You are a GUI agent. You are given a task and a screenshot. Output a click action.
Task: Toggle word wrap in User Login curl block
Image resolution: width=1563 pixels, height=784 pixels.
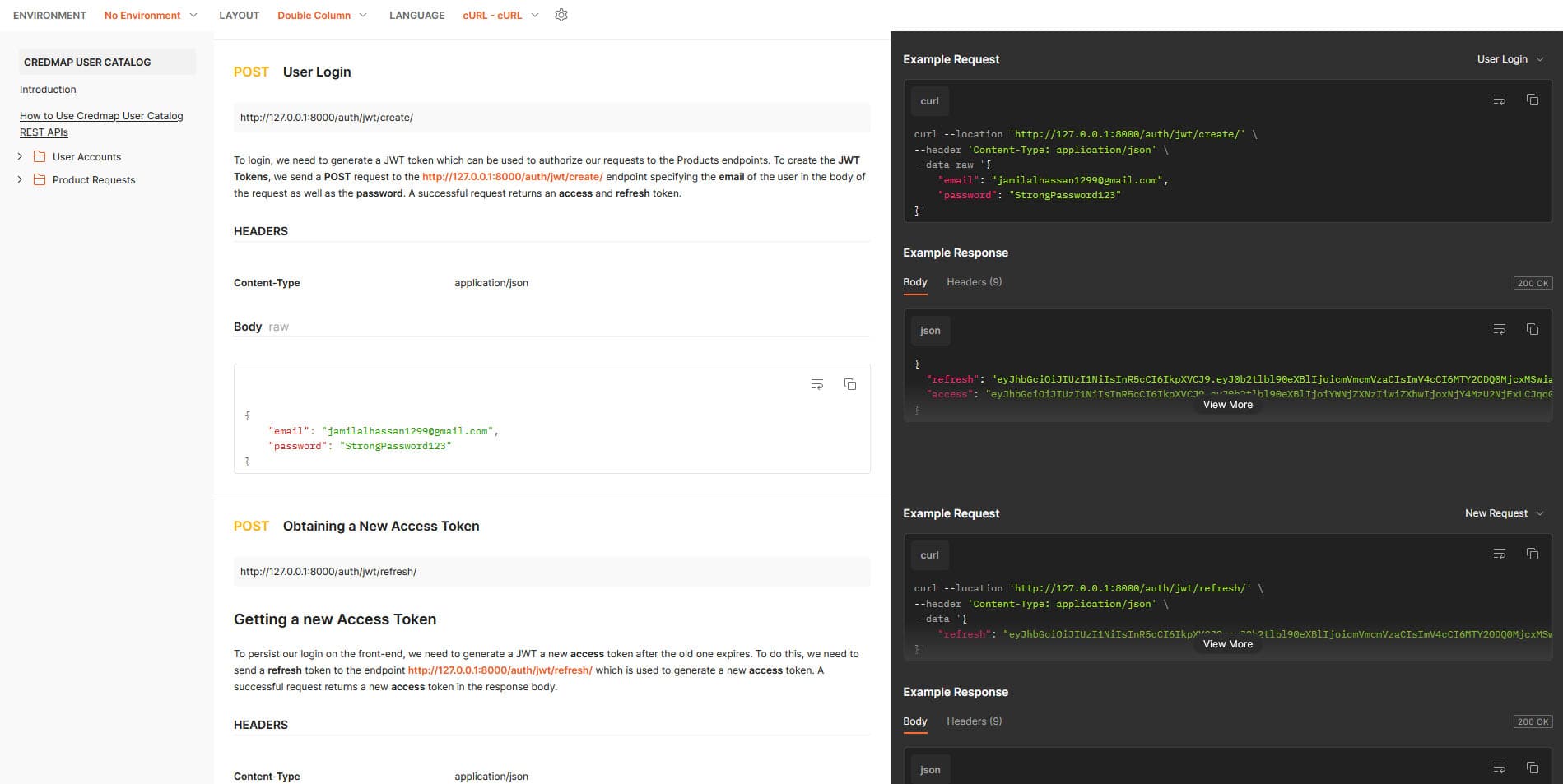(x=1499, y=100)
